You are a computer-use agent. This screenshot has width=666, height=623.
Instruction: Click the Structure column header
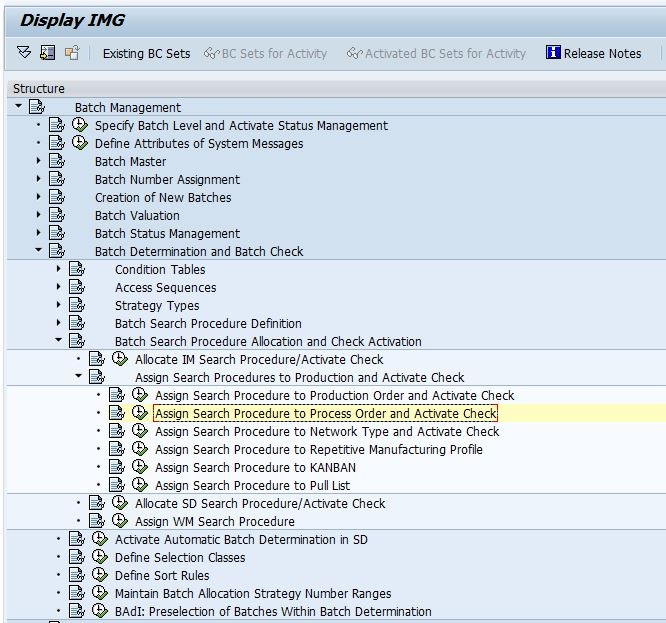[x=336, y=88]
